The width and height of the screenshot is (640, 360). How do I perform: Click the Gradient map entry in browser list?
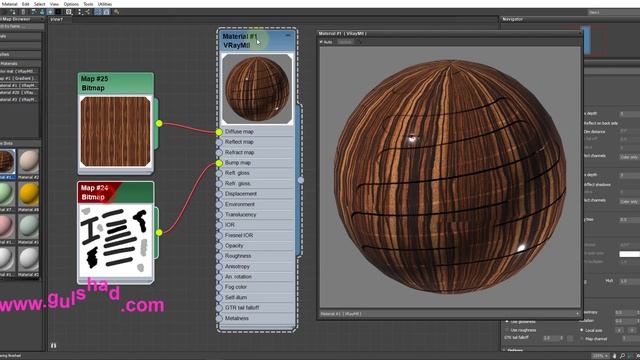click(19, 78)
